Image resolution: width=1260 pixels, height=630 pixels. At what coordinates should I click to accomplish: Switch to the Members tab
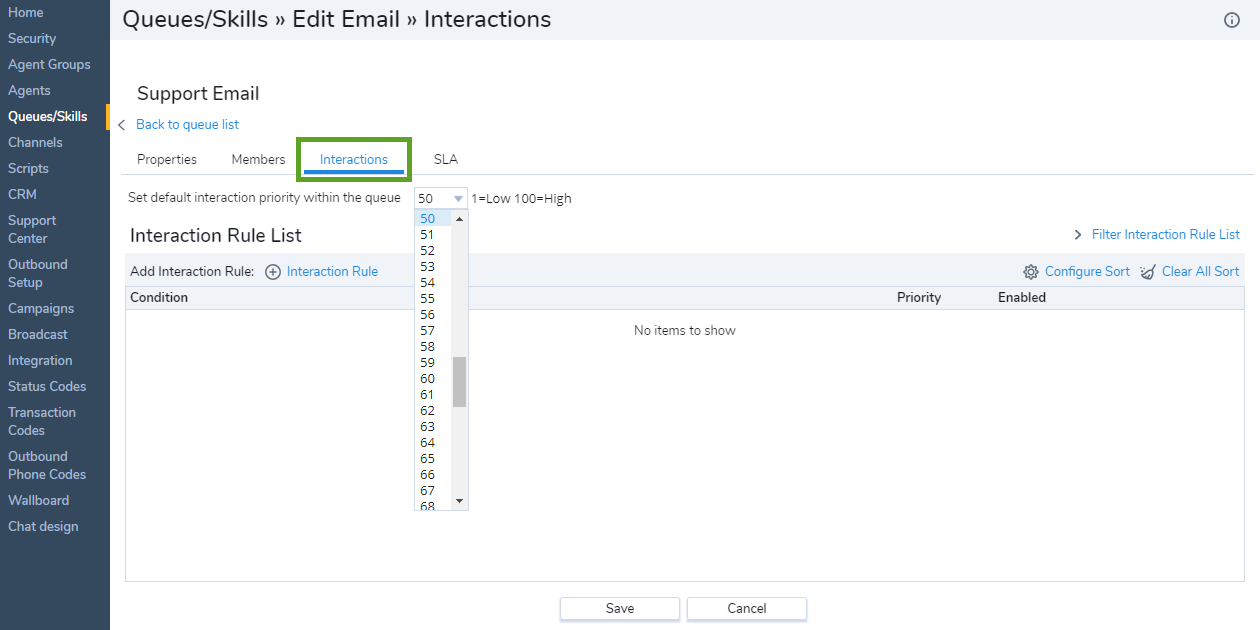click(x=258, y=159)
